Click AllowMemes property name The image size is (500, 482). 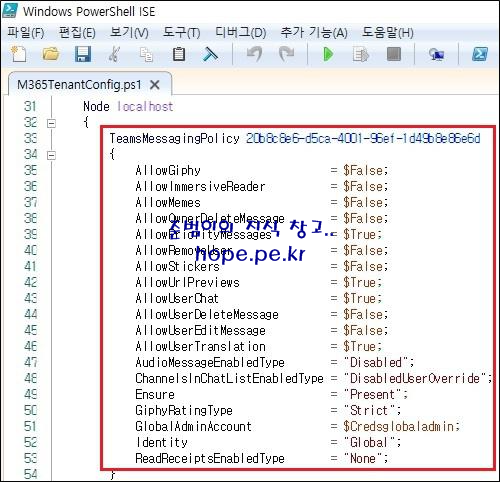(x=168, y=202)
